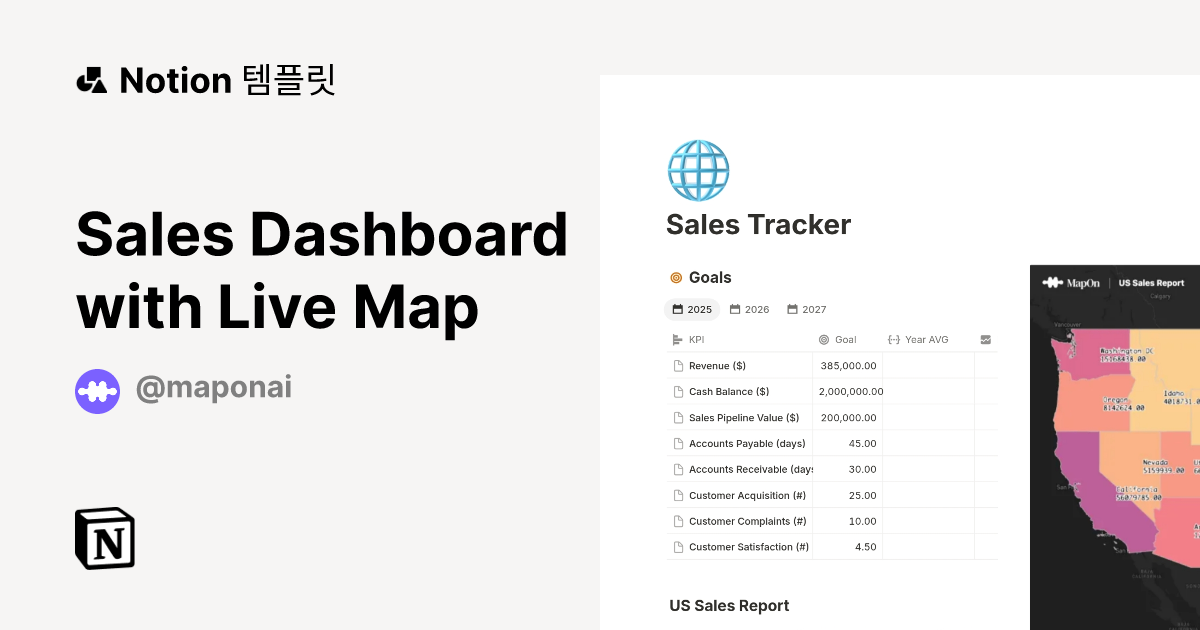Click the page icon beside Revenue ($)
This screenshot has height=630, width=1200.
tap(680, 365)
